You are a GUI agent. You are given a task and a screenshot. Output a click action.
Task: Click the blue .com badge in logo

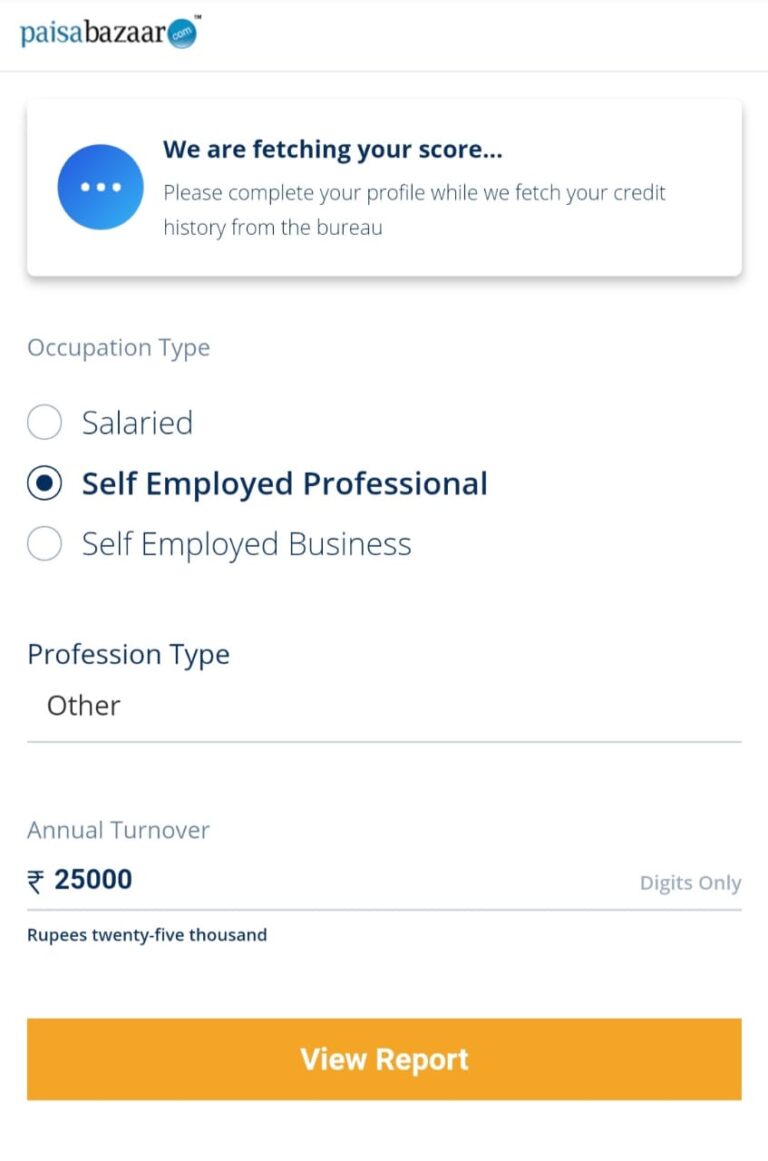tap(182, 33)
